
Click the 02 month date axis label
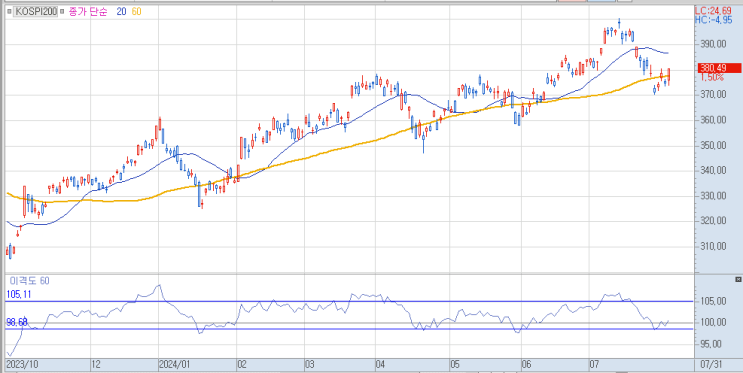coord(242,365)
